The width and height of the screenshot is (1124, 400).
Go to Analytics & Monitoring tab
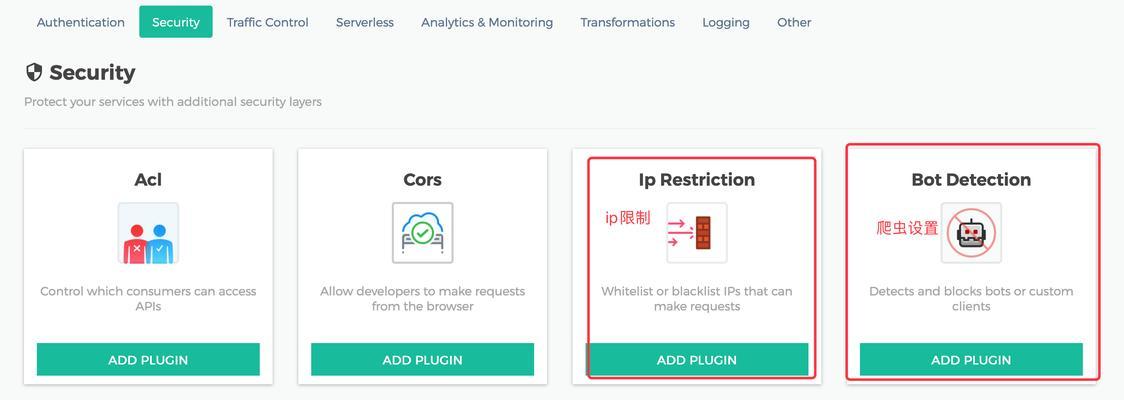tap(487, 22)
